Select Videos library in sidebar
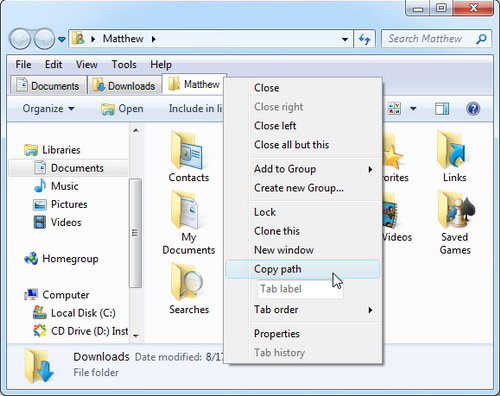This screenshot has height=396, width=500. (x=57, y=222)
